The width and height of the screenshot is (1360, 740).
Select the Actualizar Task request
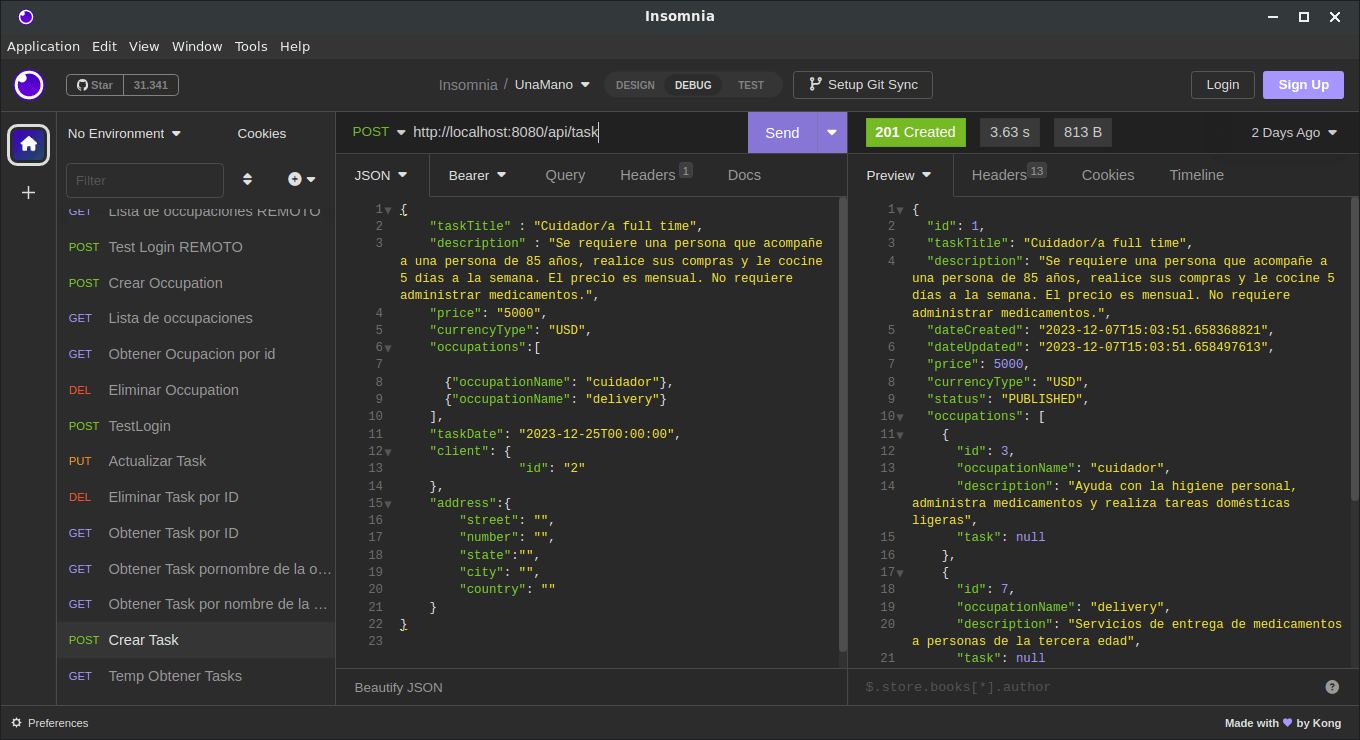(196, 461)
